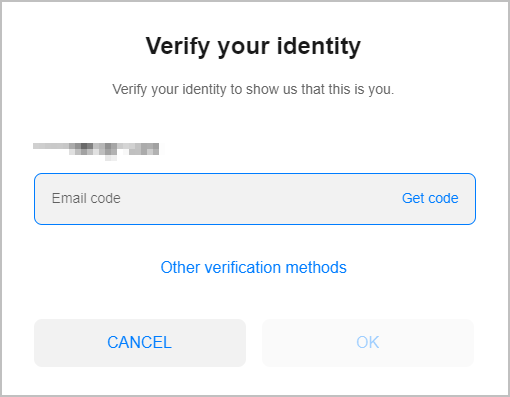Abort identity verification using CANCEL

click(140, 343)
